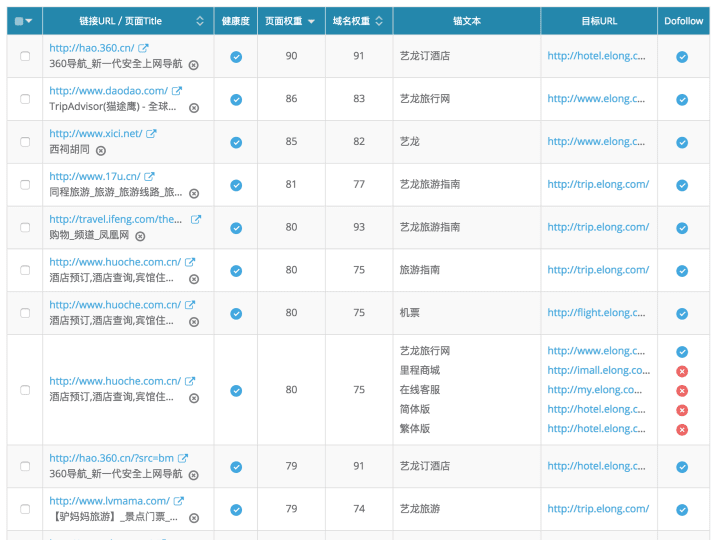Check the row for www.17u.cn
Image resolution: width=720 pixels, height=540 pixels.
click(x=25, y=185)
